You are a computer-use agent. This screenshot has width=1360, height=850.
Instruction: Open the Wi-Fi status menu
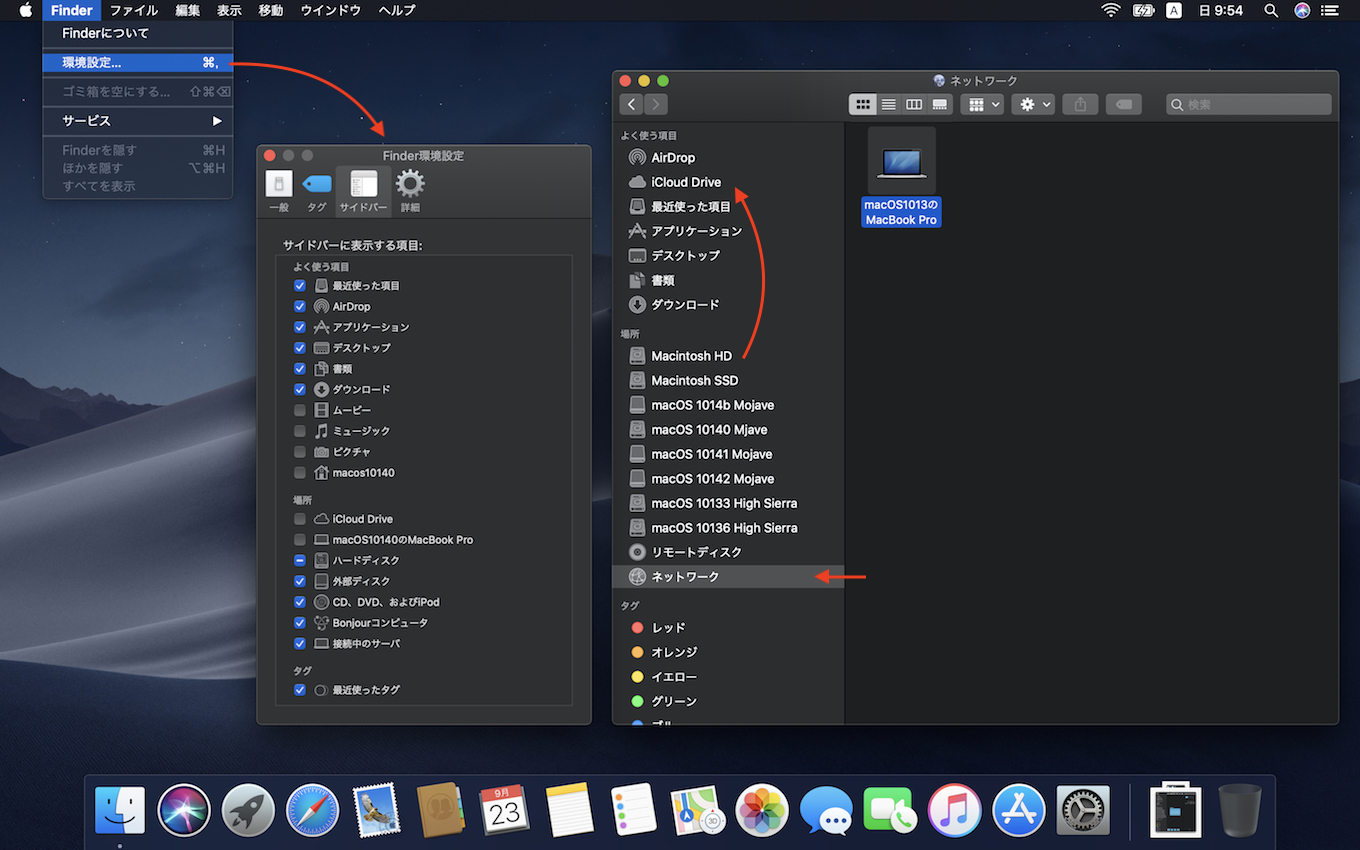coord(1111,10)
